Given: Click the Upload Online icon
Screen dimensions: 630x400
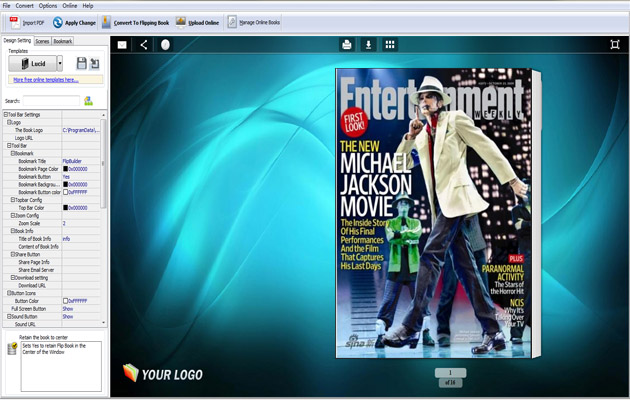Looking at the screenshot, I should pyautogui.click(x=181, y=22).
